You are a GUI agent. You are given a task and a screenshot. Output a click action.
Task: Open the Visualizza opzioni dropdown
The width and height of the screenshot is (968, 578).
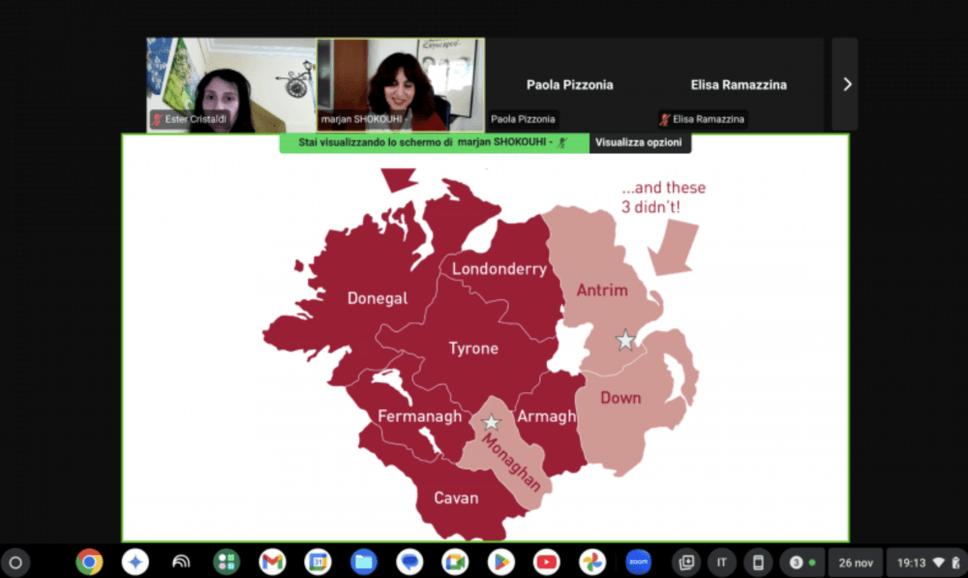click(x=640, y=142)
